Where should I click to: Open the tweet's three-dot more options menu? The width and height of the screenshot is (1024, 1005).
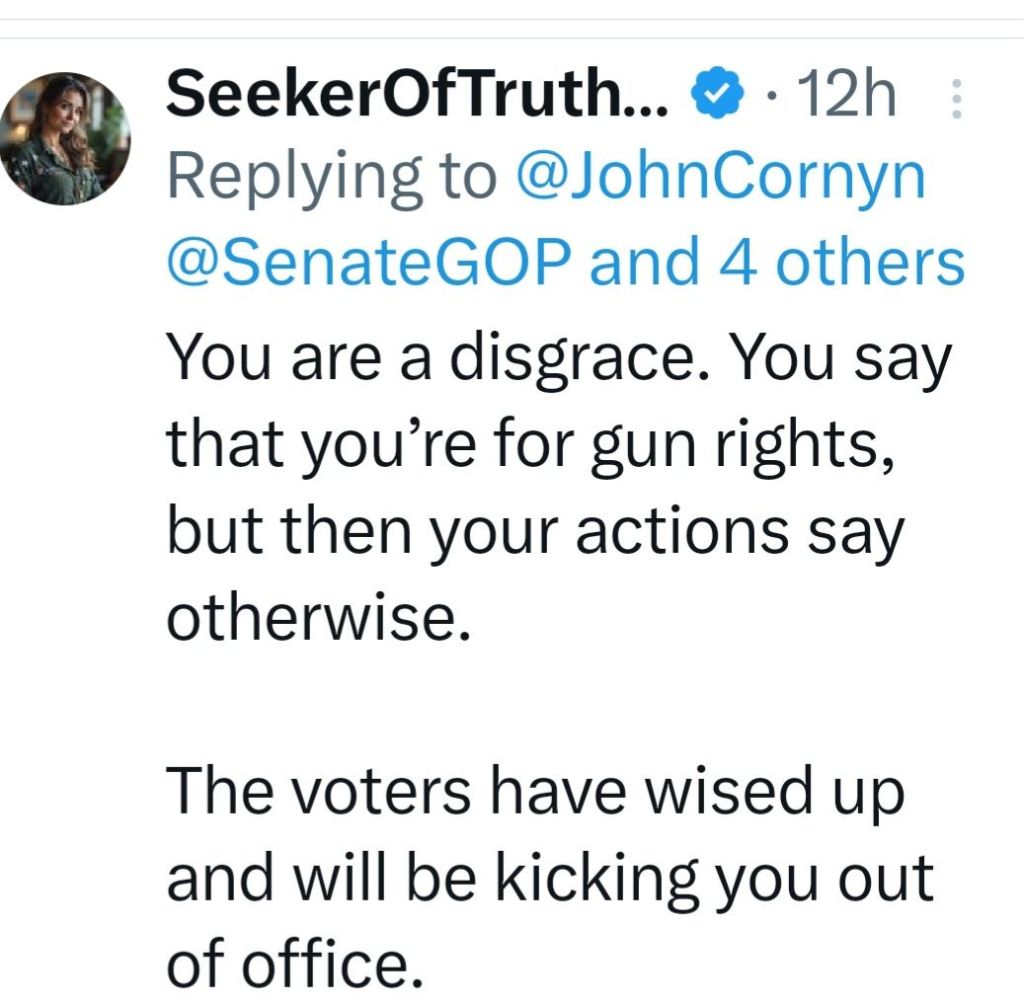tap(956, 99)
